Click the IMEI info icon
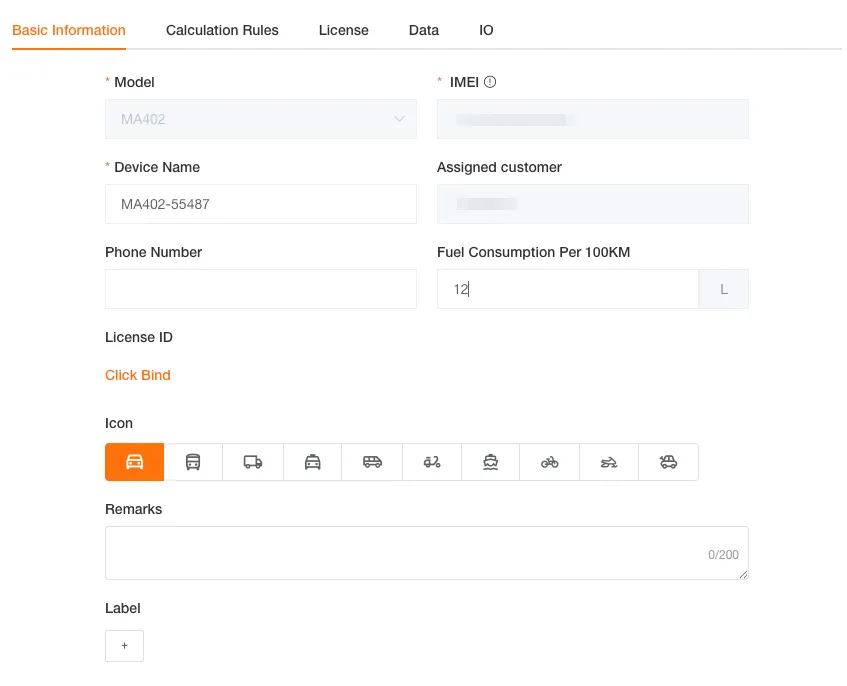This screenshot has width=847, height=686. (x=490, y=83)
